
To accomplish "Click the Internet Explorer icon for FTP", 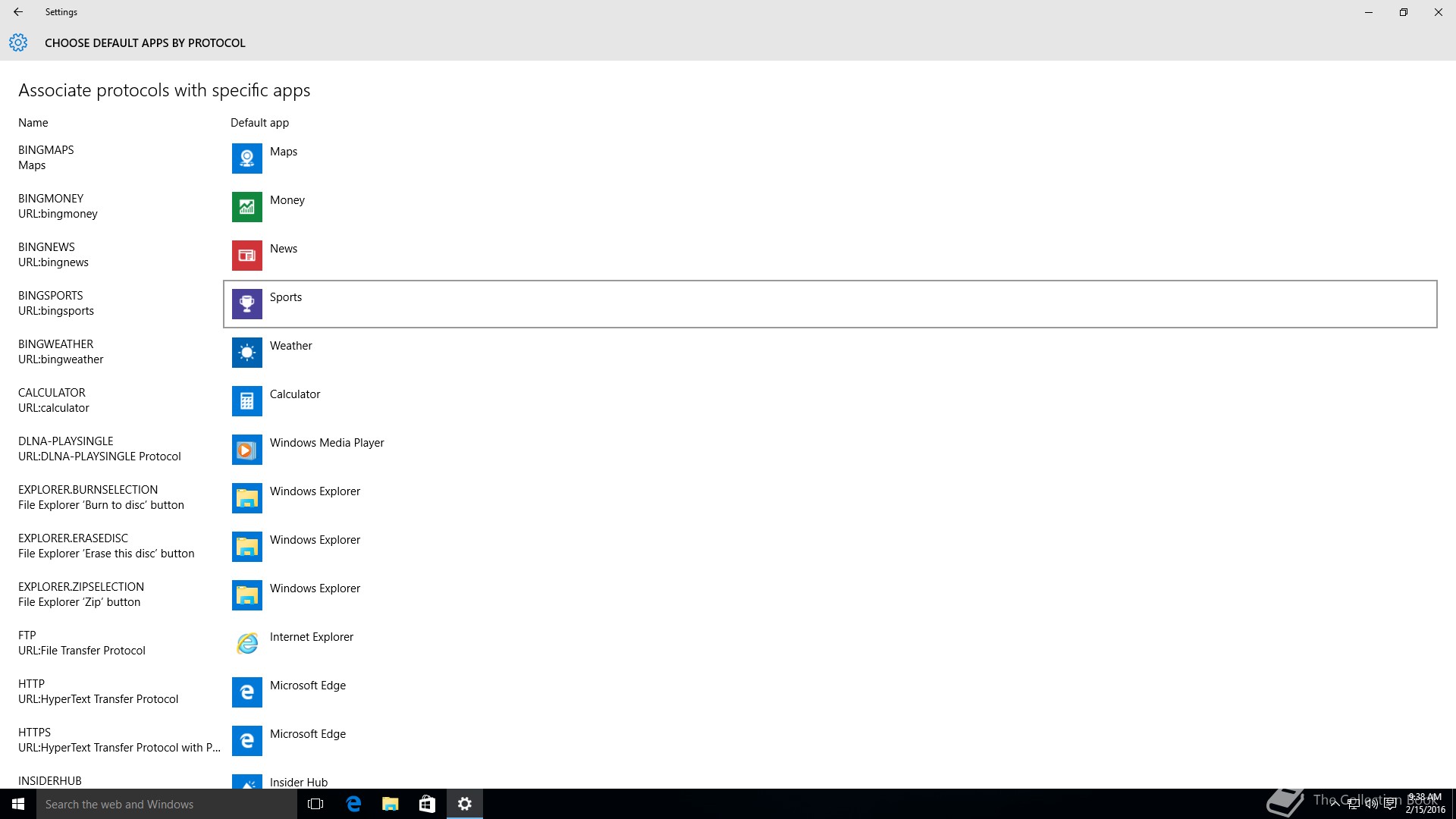I will (x=246, y=644).
